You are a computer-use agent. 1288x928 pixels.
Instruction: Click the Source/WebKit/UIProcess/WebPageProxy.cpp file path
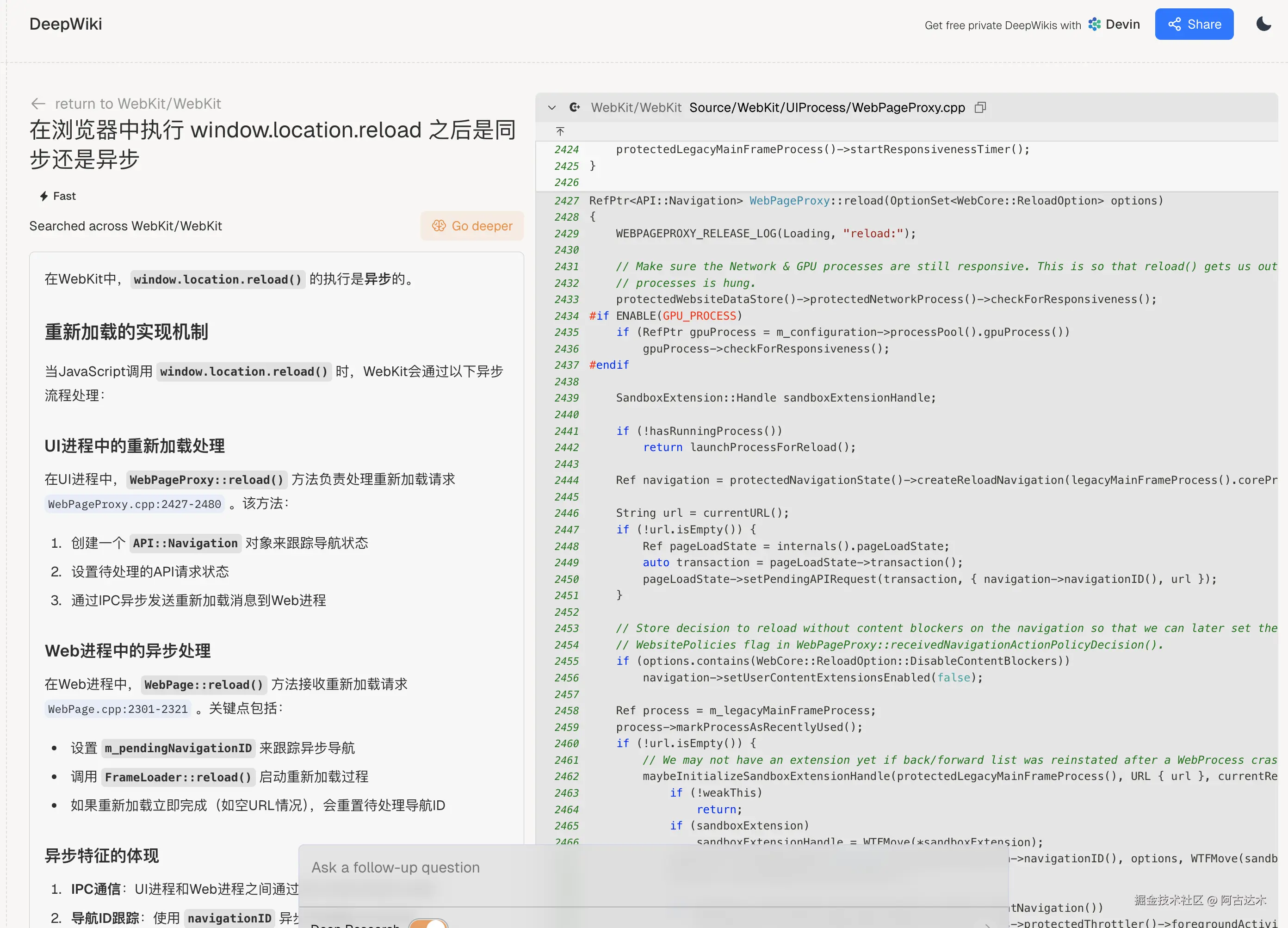click(827, 107)
